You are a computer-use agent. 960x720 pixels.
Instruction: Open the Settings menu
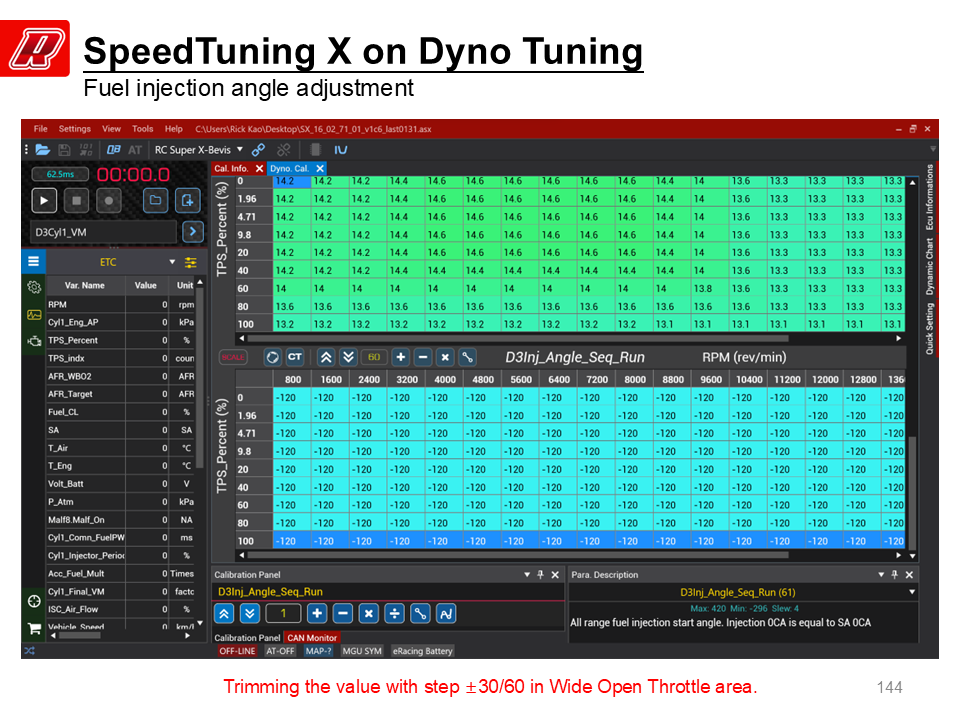75,129
